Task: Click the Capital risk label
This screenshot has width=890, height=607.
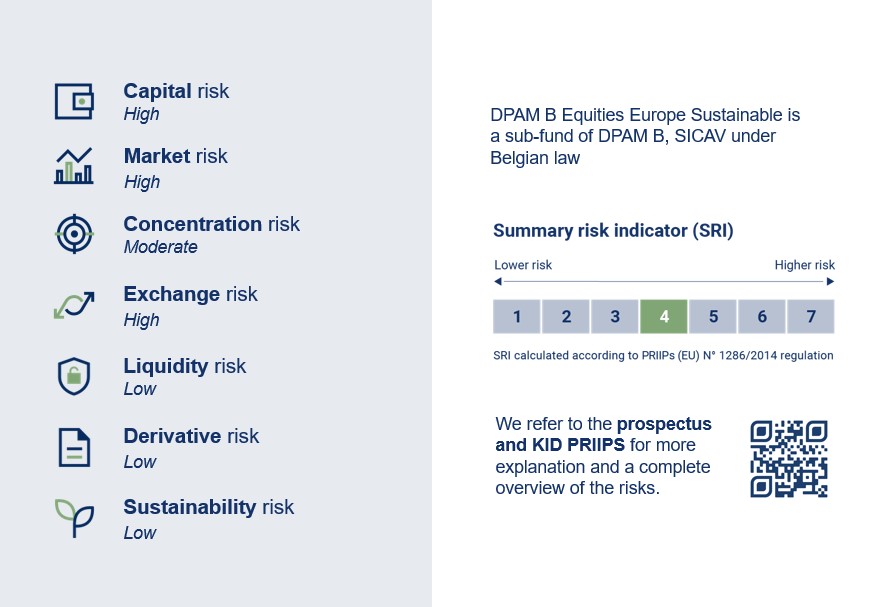Action: pyautogui.click(x=176, y=91)
